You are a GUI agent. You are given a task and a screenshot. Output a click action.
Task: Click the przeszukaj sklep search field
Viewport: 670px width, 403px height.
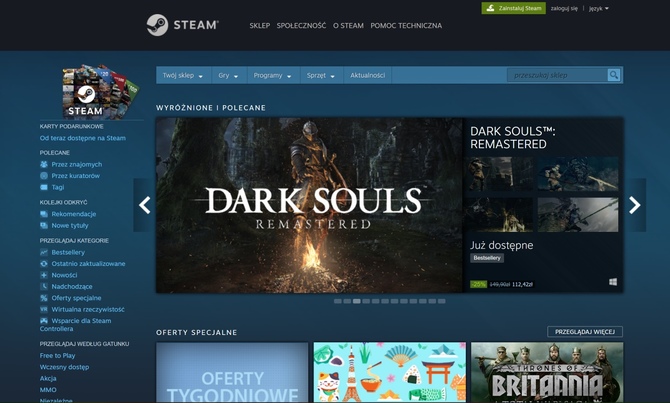coord(557,75)
